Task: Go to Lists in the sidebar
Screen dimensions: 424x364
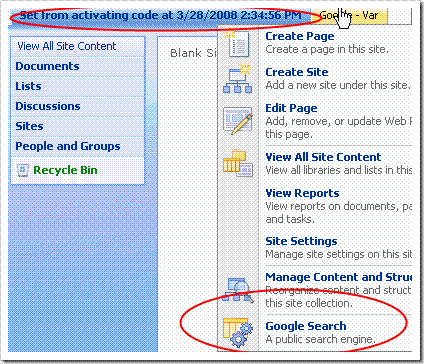Action: 28,86
